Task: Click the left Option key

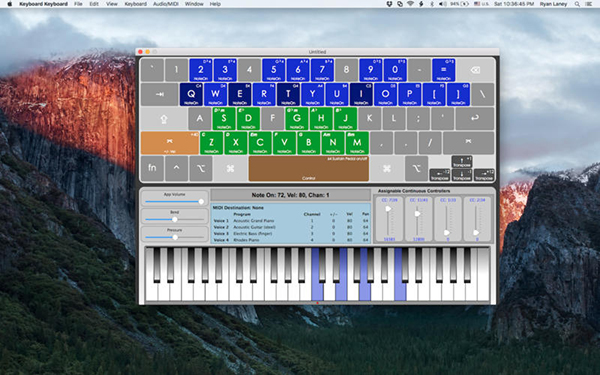Action: [201, 168]
